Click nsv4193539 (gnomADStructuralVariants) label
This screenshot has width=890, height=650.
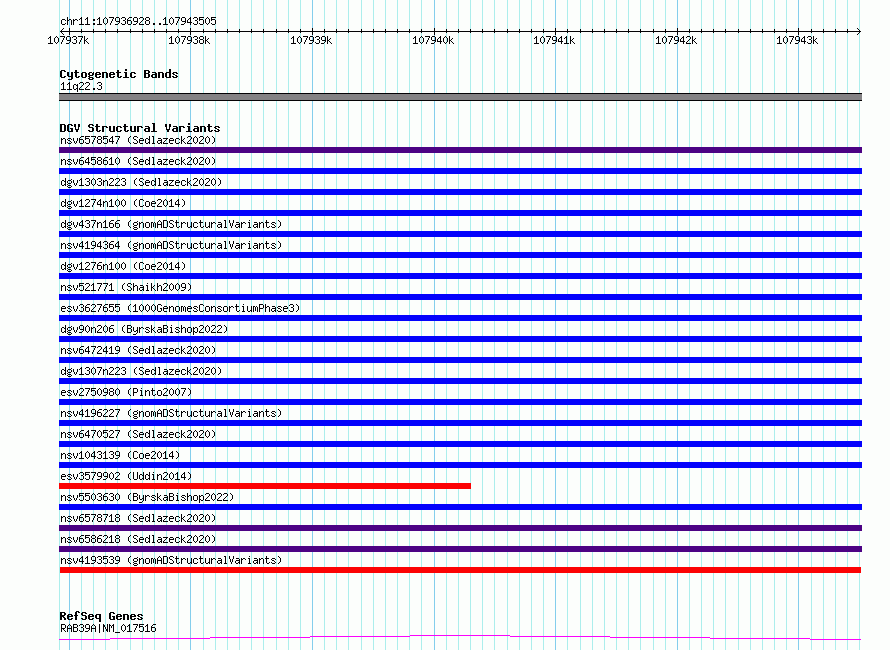click(171, 560)
